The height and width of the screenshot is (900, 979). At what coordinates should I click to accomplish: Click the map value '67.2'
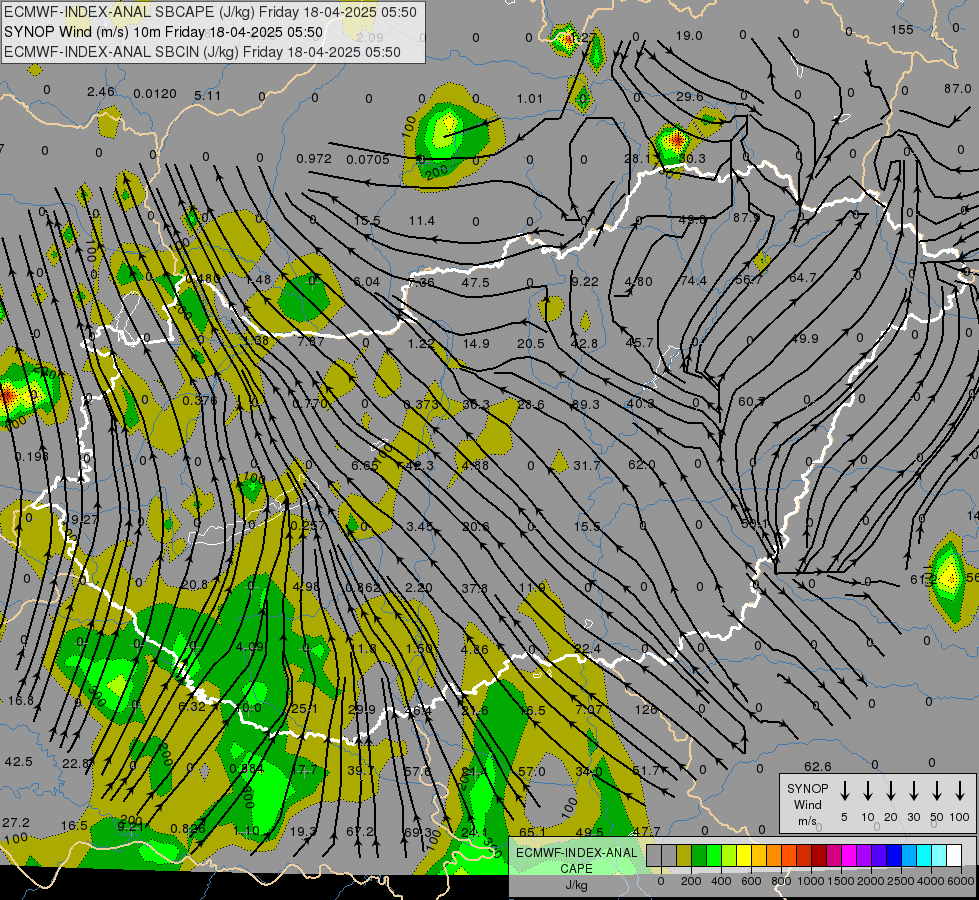click(360, 831)
